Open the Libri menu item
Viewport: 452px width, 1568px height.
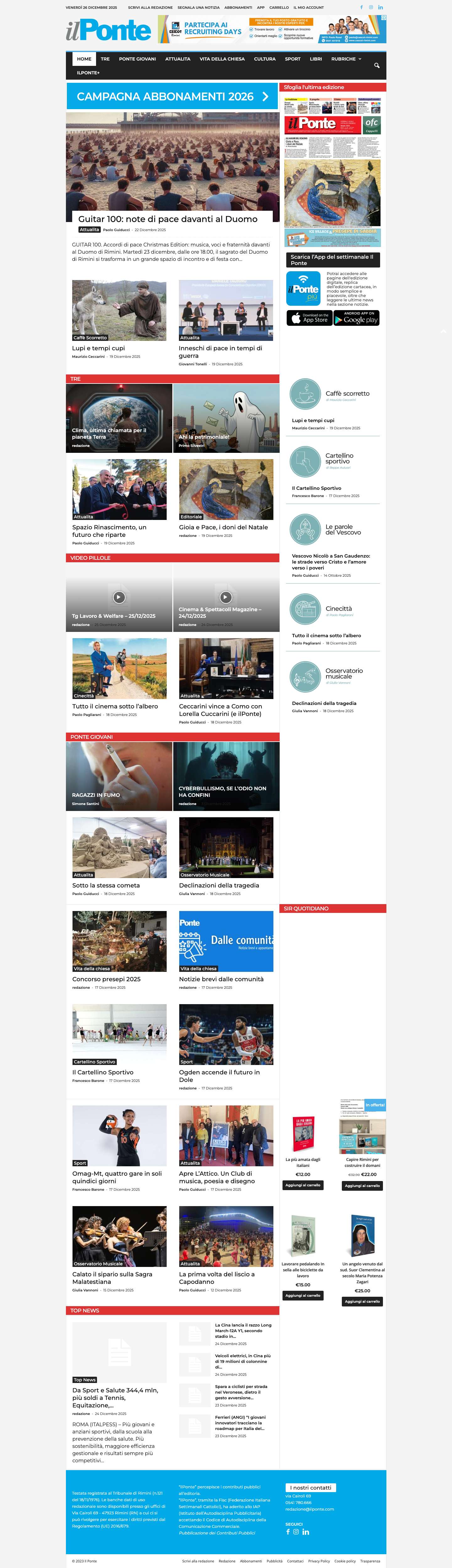(x=315, y=59)
